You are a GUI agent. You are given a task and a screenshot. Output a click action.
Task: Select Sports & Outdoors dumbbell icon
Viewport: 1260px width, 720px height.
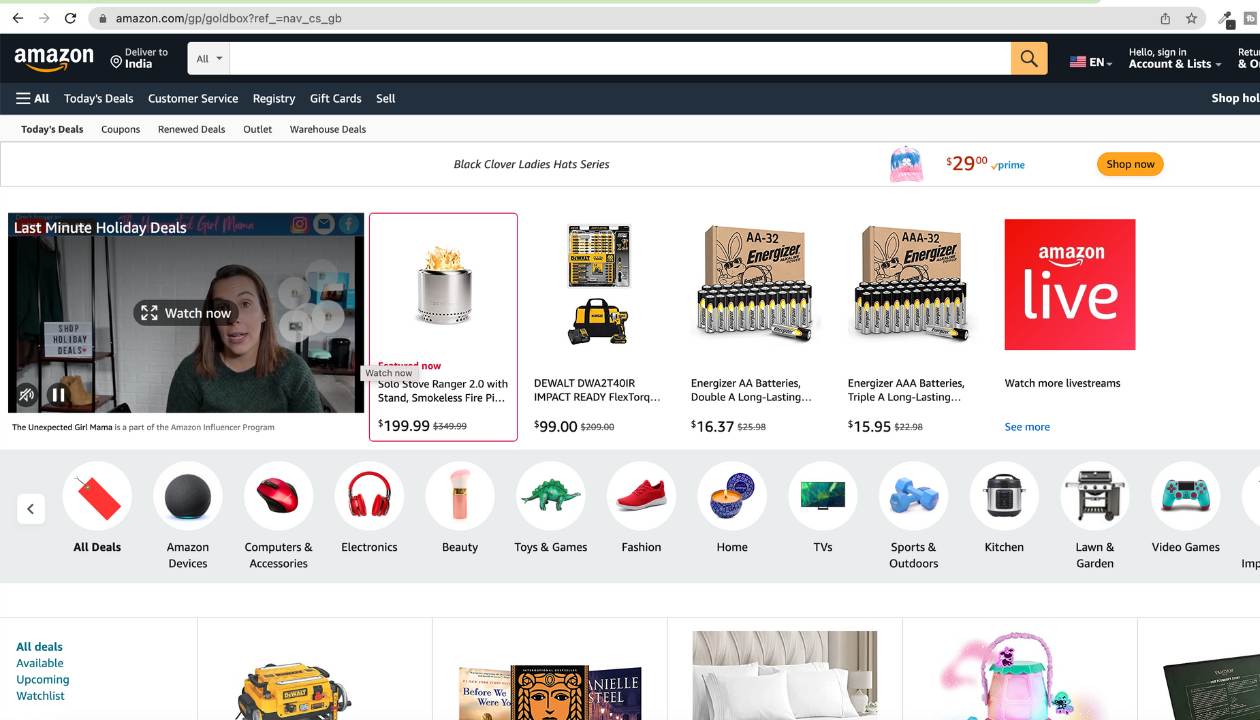[x=914, y=496]
